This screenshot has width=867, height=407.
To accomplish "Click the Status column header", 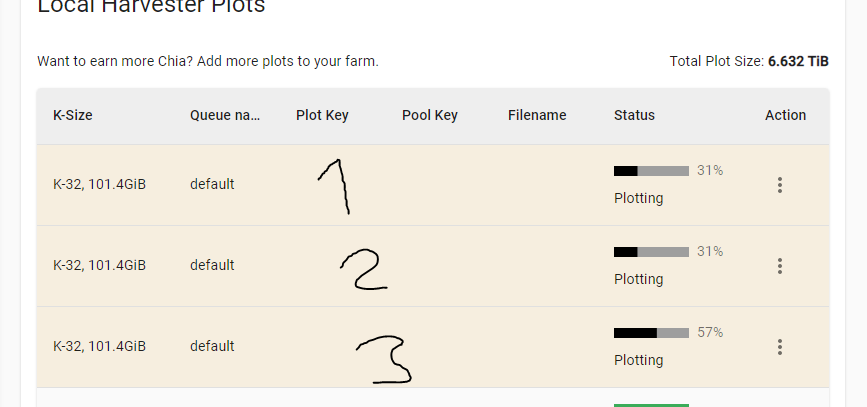I will click(x=634, y=115).
